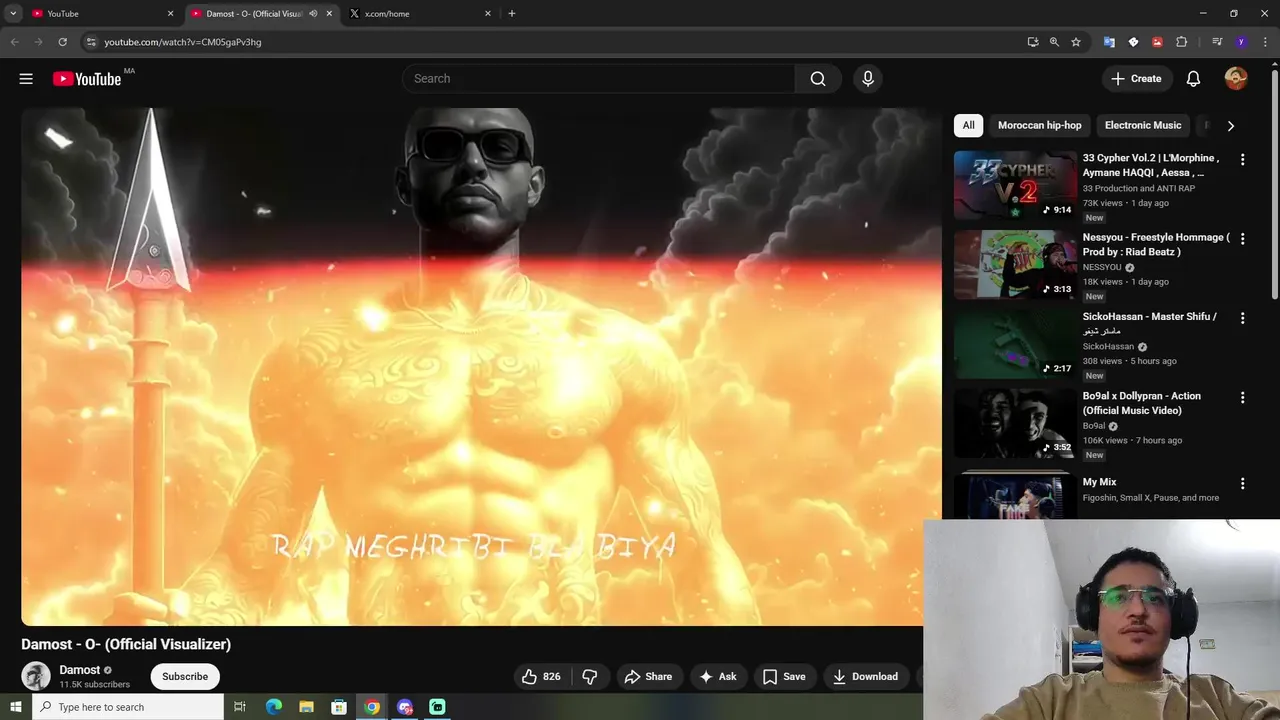The image size is (1280, 720).
Task: Open the Chrome extensions puzzle icon
Action: pos(1181,42)
